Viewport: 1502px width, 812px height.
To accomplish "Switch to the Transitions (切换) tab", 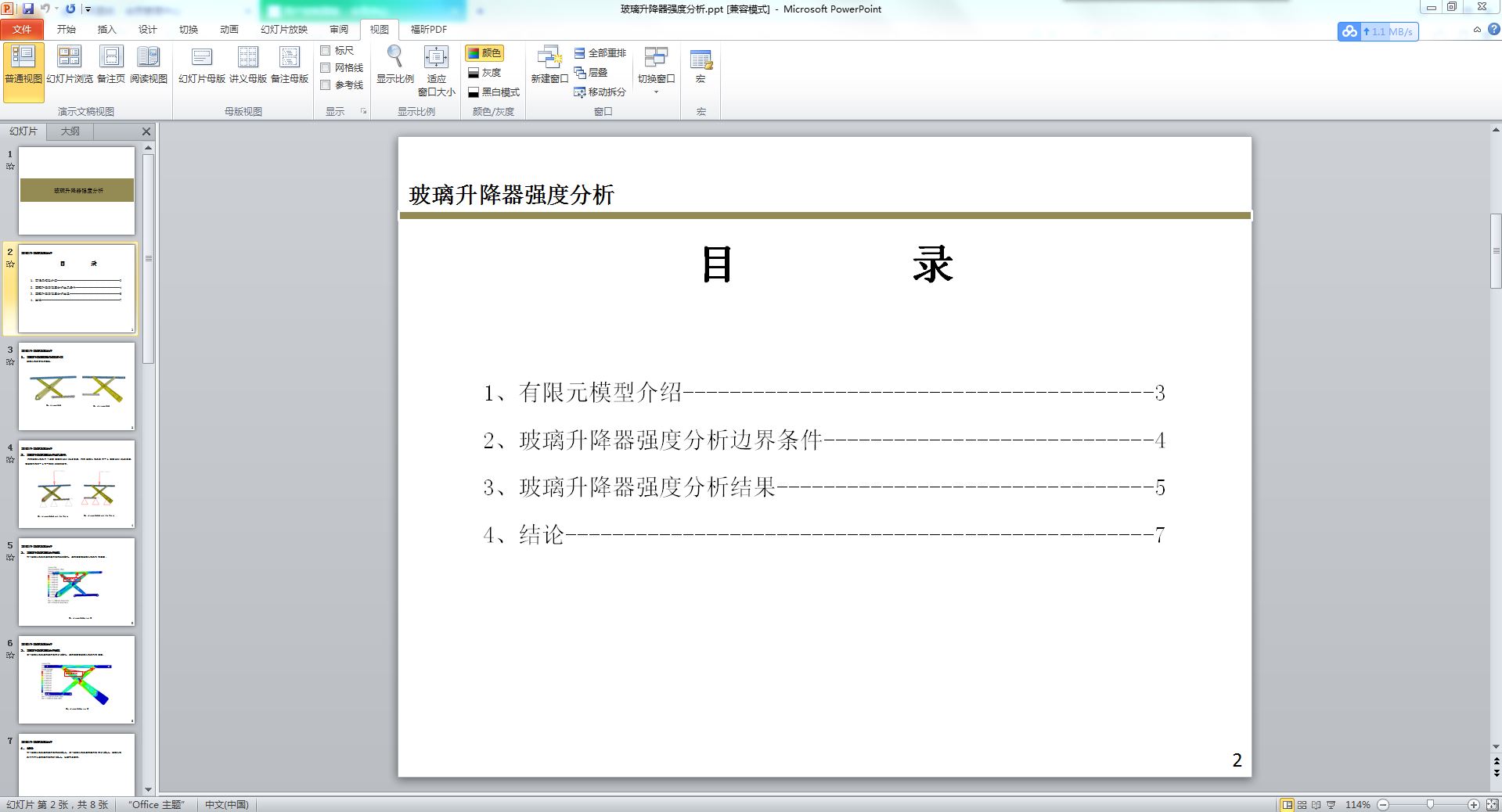I will (x=189, y=30).
